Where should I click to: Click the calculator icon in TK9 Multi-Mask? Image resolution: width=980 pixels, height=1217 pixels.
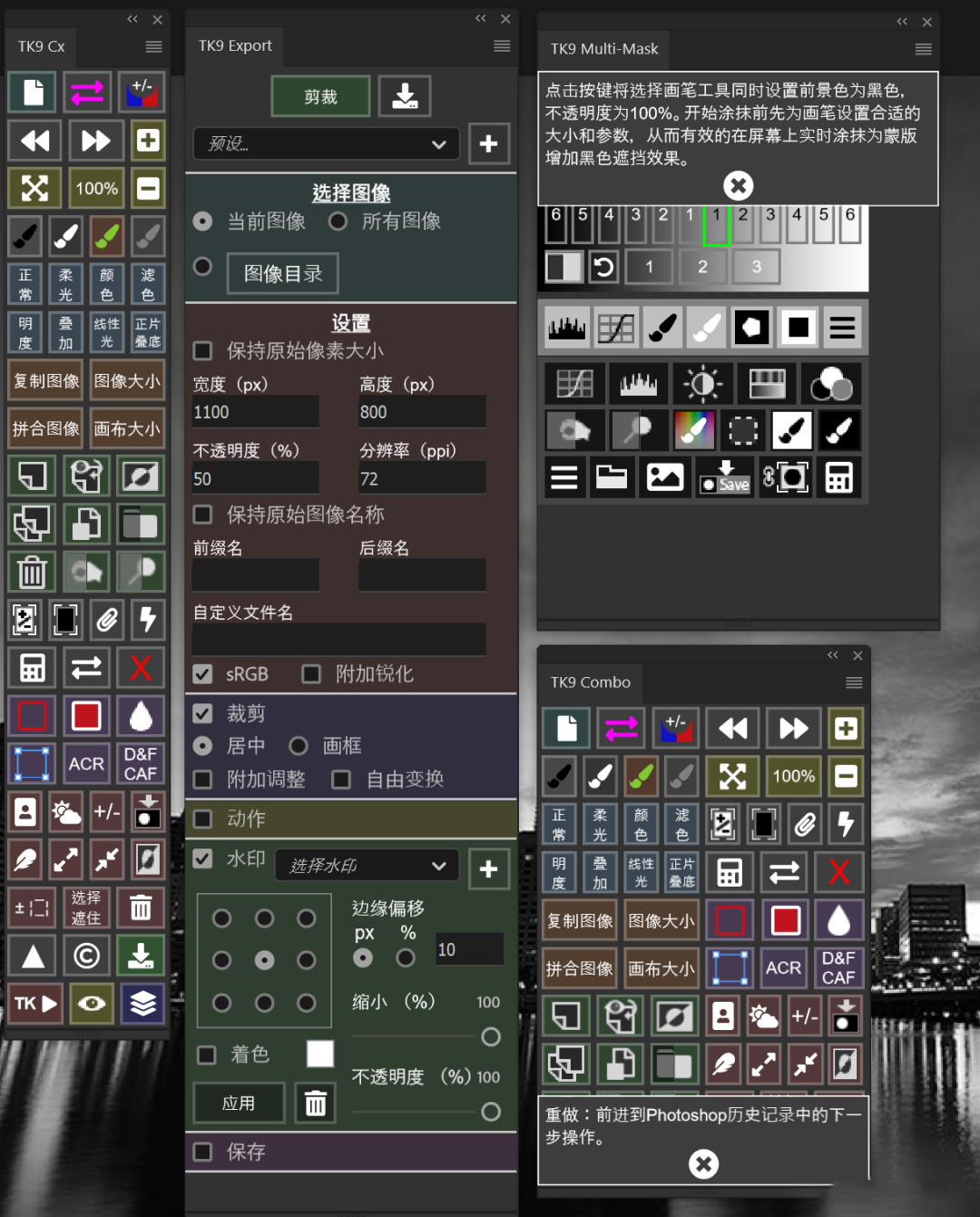coord(838,477)
